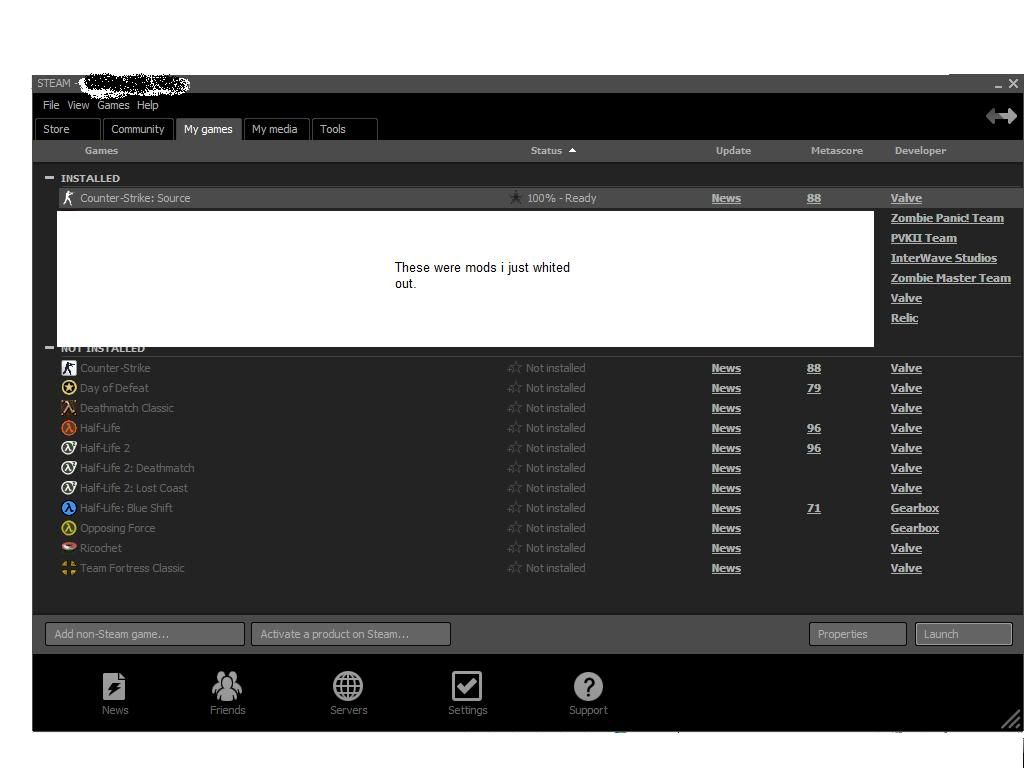
Task: Open Properties for the selected game
Action: click(857, 634)
